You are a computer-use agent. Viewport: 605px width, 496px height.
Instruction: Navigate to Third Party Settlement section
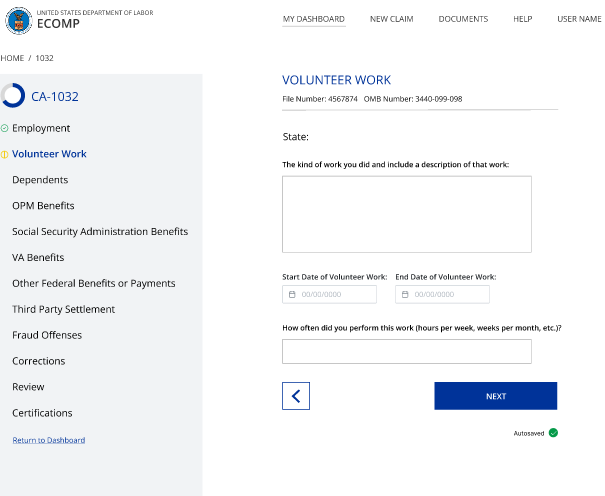[x=63, y=309]
